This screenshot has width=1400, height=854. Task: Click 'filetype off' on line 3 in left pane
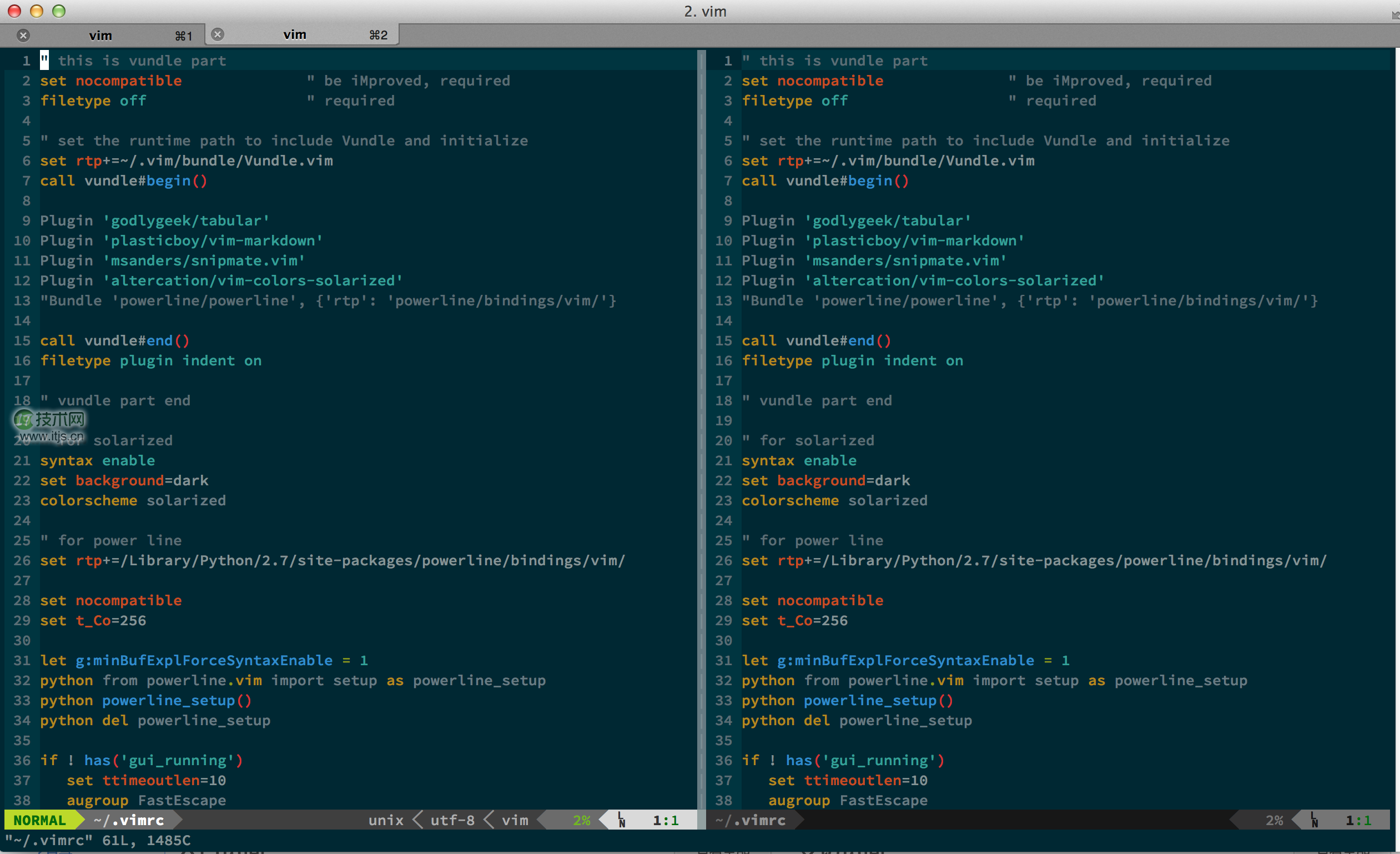point(93,101)
